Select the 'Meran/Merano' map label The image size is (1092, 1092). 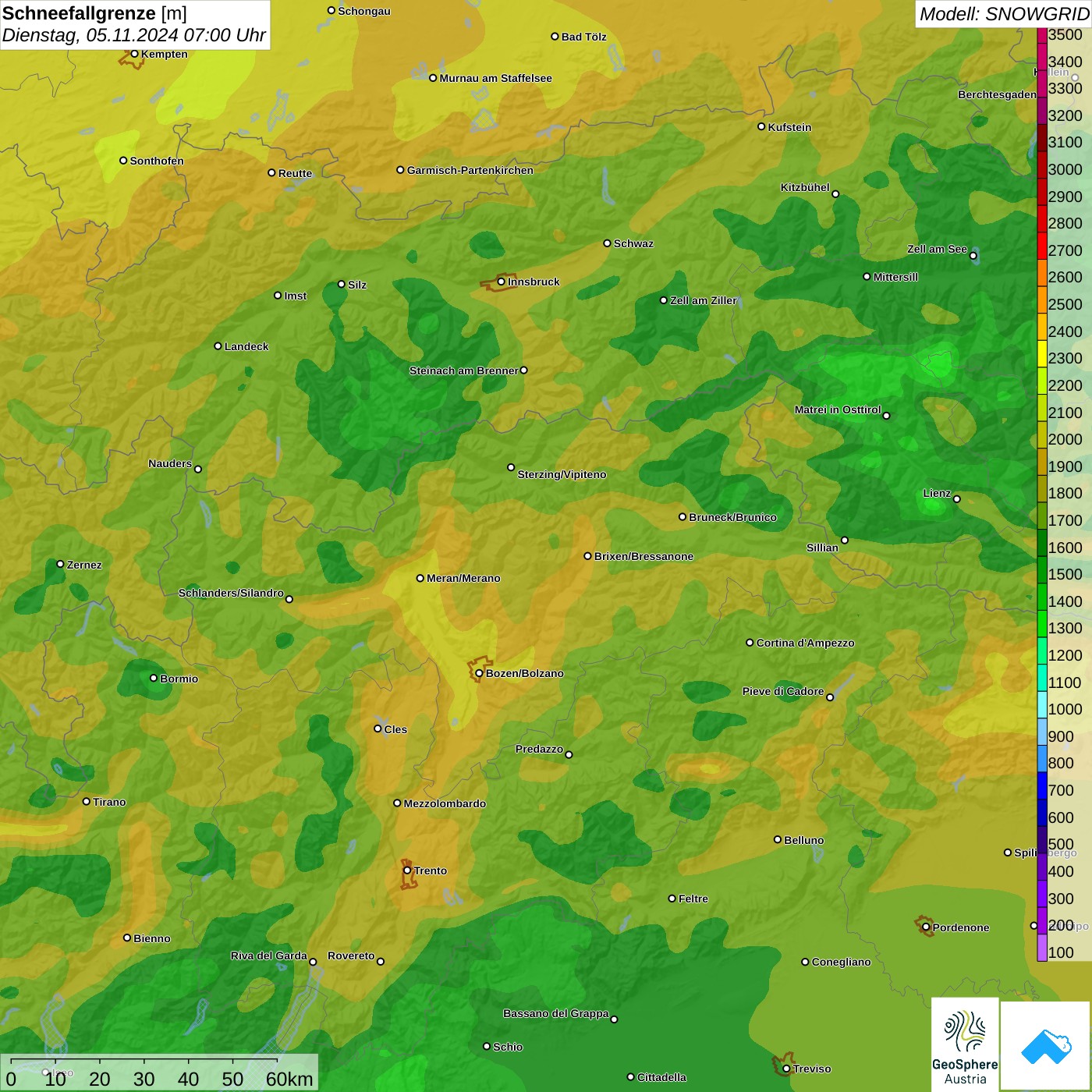coord(463,578)
